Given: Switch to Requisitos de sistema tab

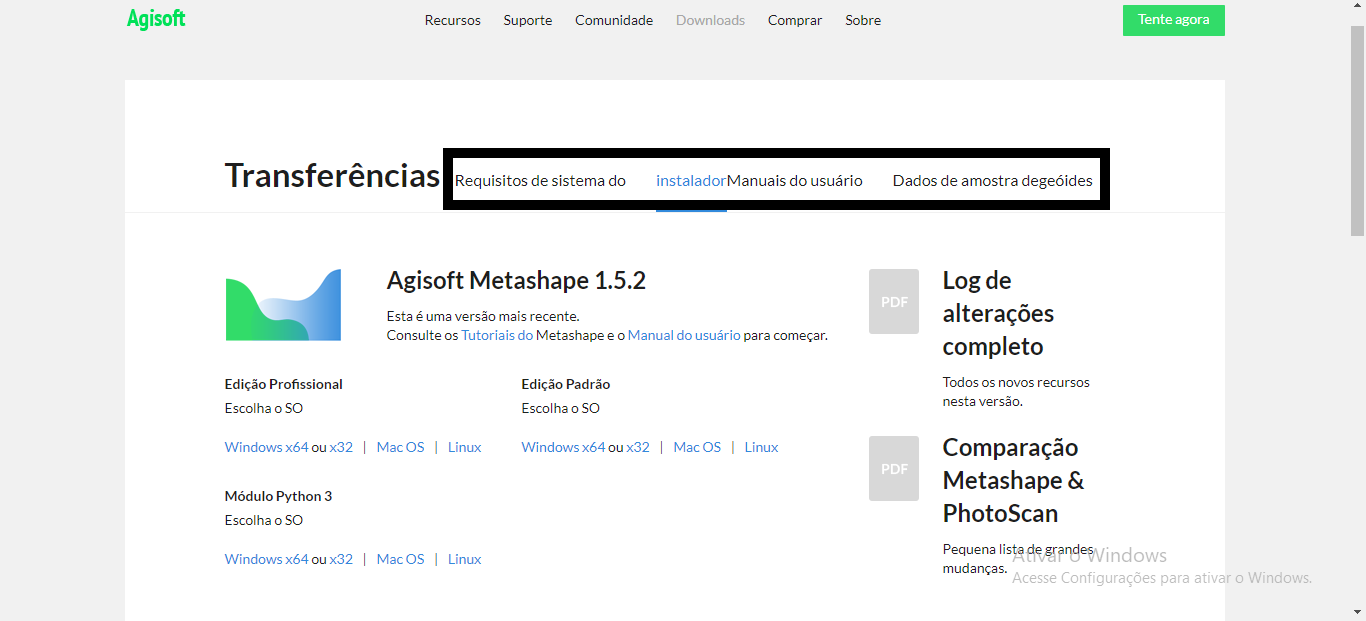Looking at the screenshot, I should [540, 181].
